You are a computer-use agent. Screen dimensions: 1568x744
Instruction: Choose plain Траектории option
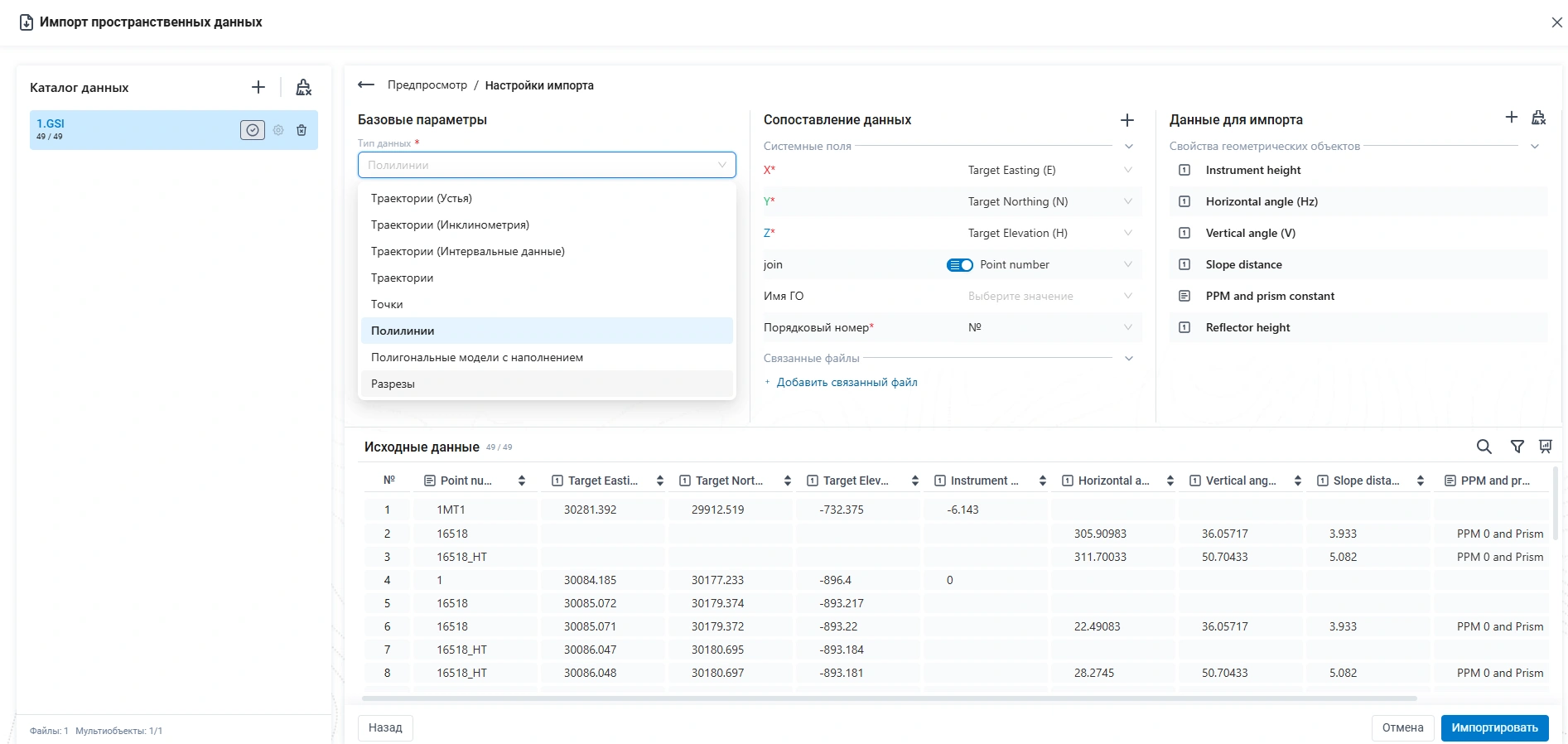[x=547, y=278]
